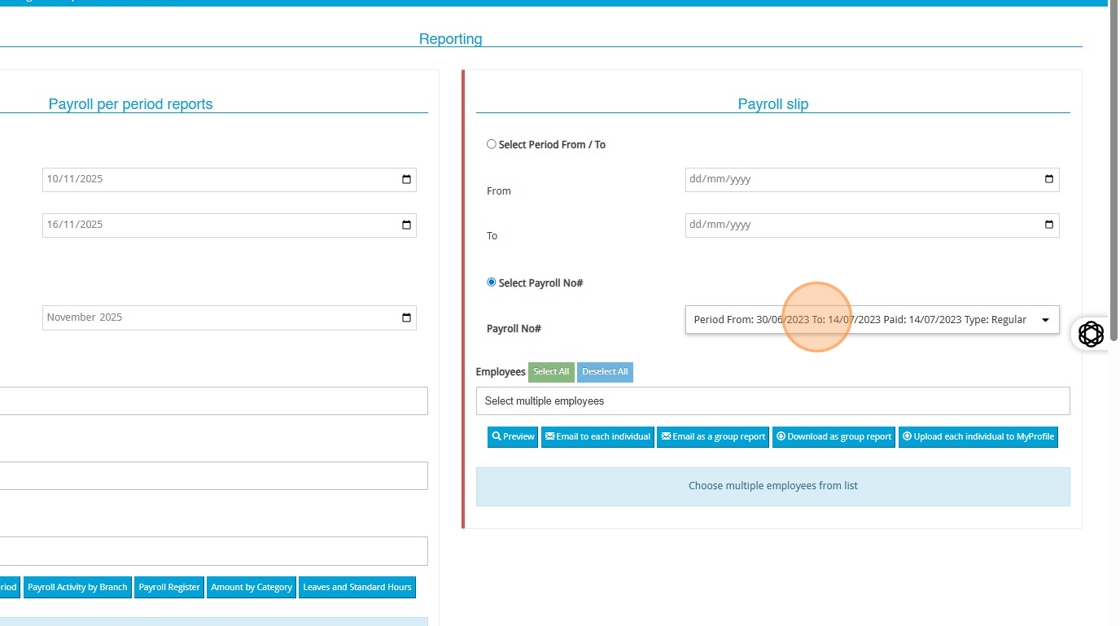1120x626 pixels.
Task: Click Preview button with magnifier icon
Action: click(x=513, y=437)
